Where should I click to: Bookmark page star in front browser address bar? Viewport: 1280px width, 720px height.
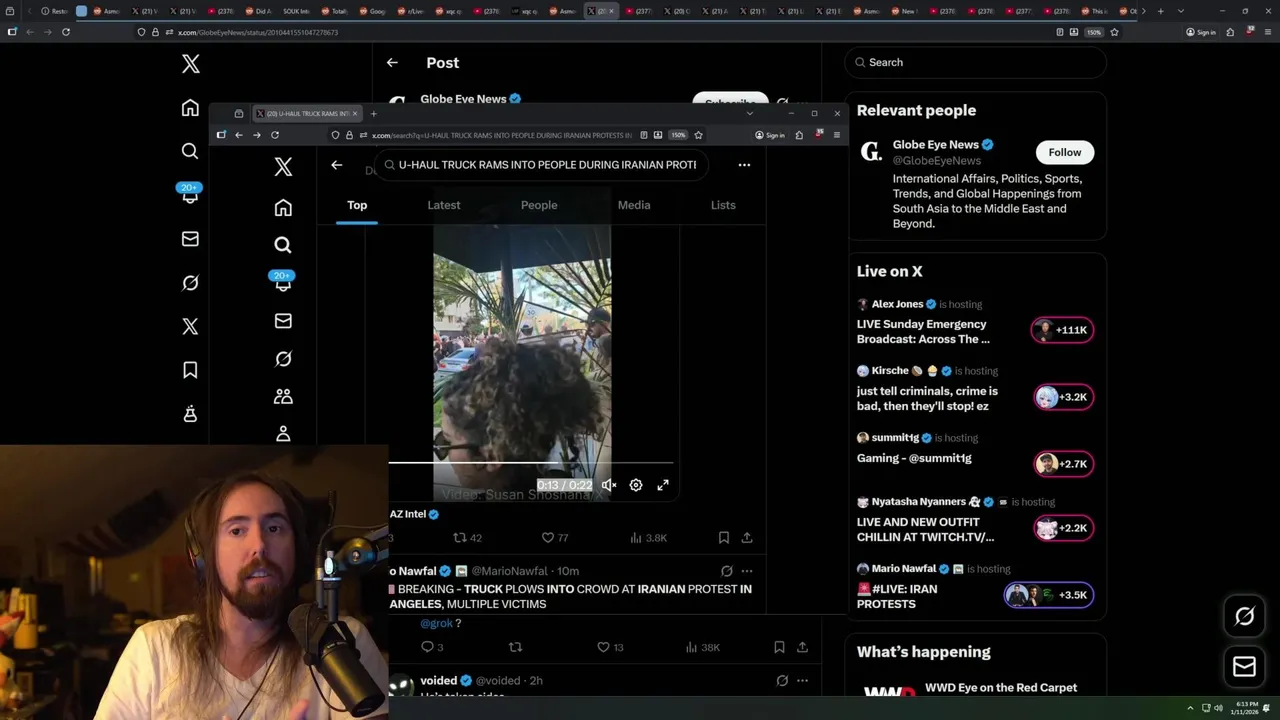click(x=698, y=135)
